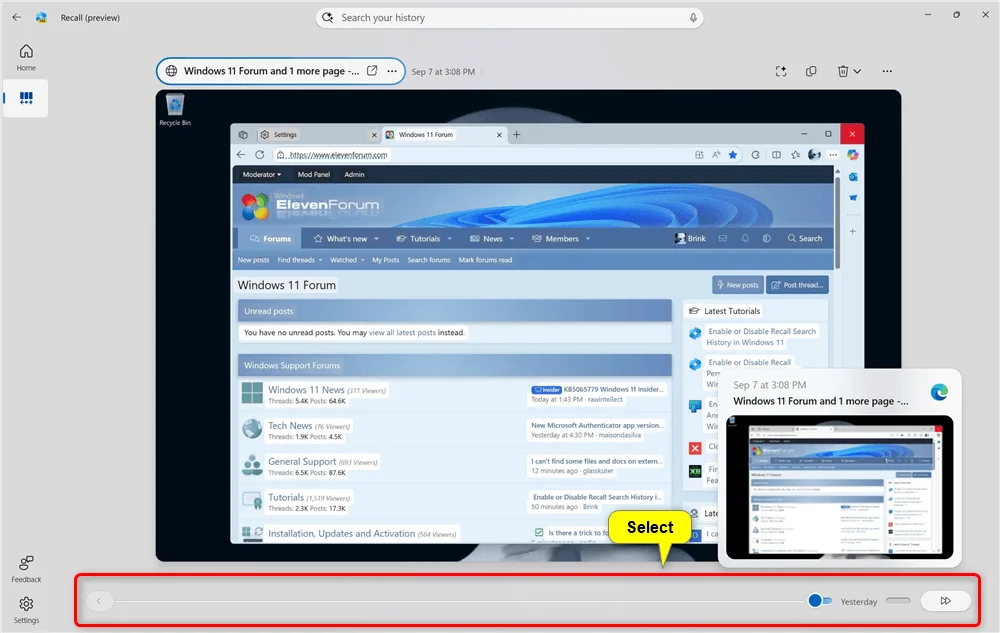Open Installation, Updates and Activation forum
The width and height of the screenshot is (1000, 633).
pyautogui.click(x=341, y=534)
